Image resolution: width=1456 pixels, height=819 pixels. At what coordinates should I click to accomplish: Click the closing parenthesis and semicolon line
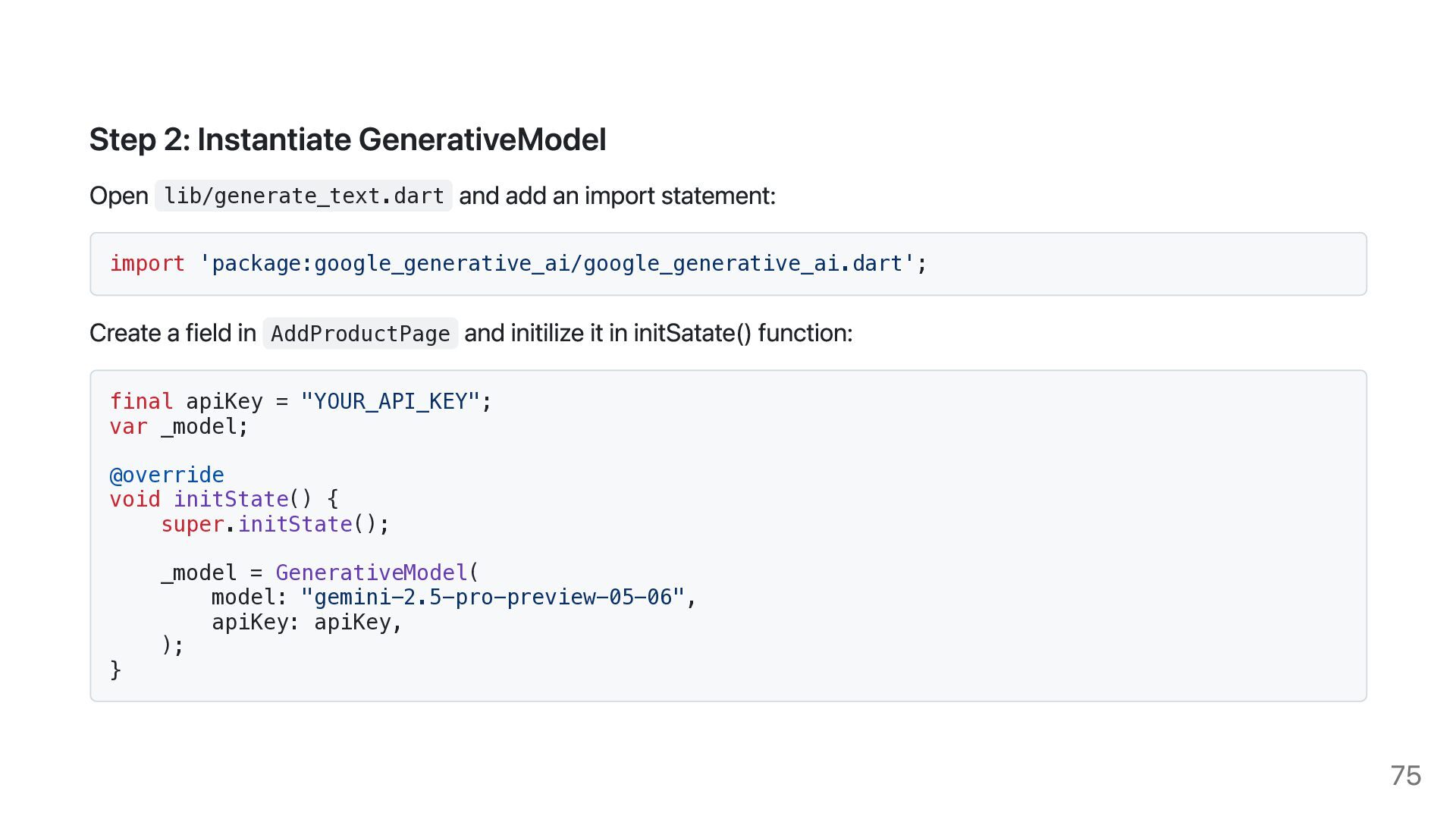[172, 645]
